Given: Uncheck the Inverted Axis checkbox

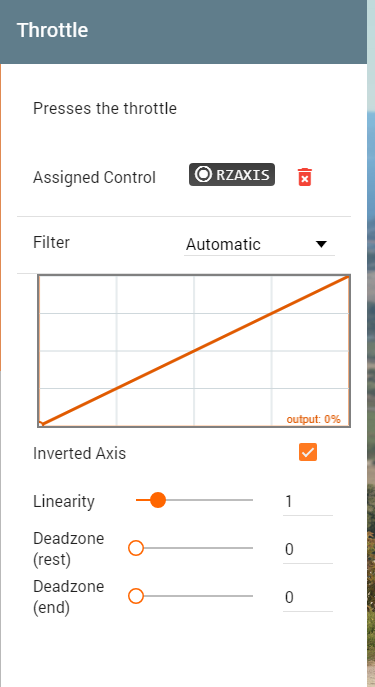Looking at the screenshot, I should (308, 452).
